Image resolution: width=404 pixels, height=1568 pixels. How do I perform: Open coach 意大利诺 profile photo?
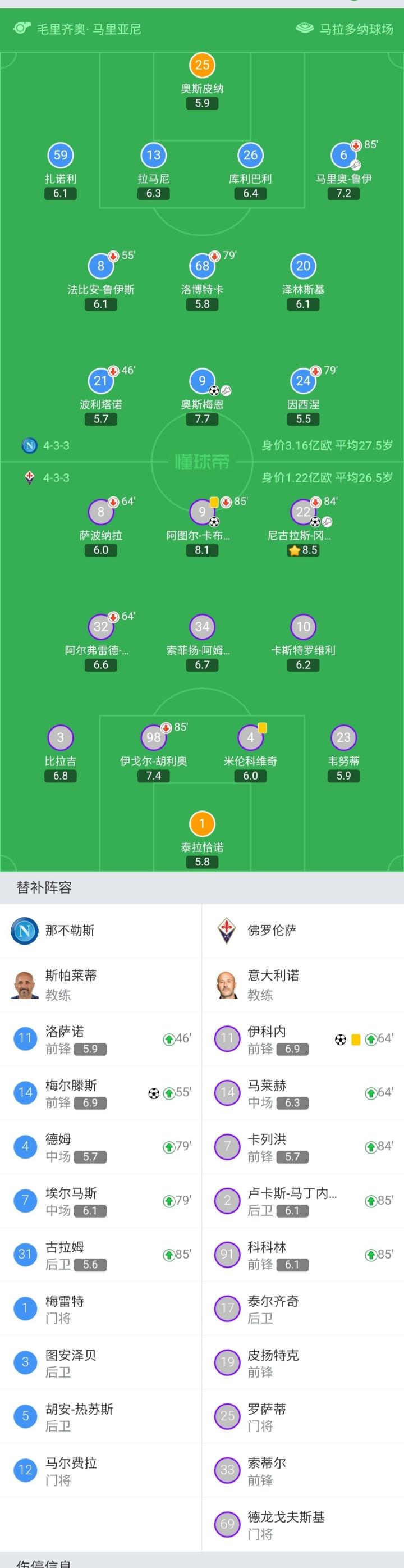pyautogui.click(x=227, y=985)
